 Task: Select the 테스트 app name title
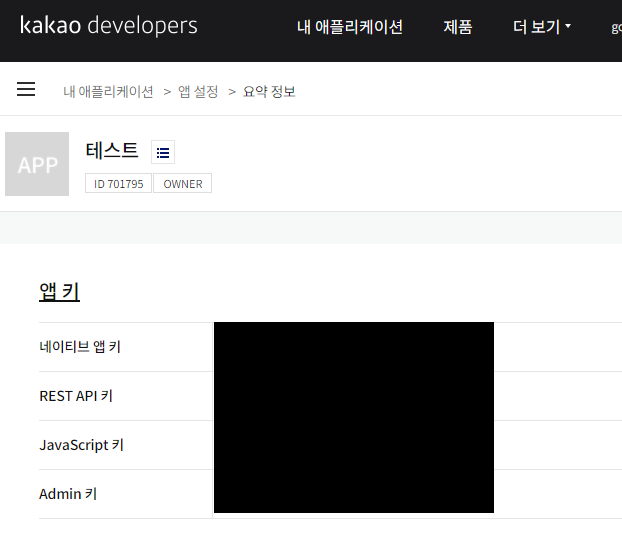coord(112,151)
